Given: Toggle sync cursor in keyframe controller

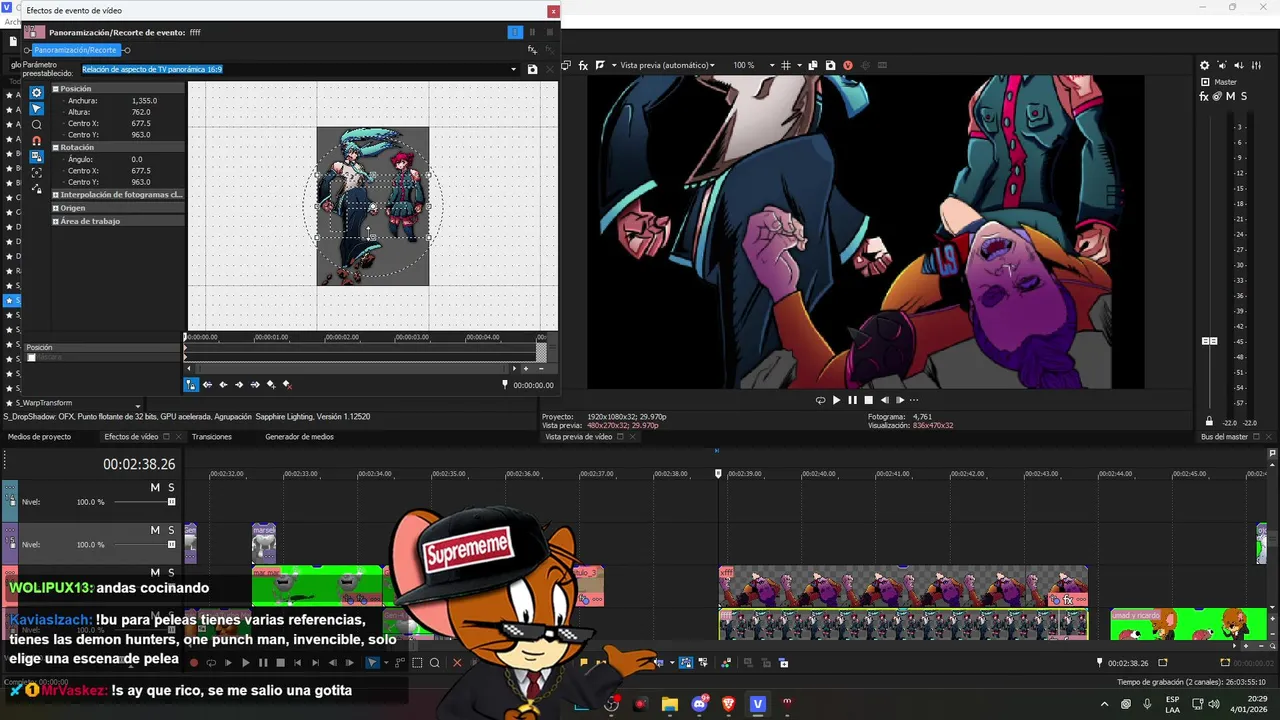Looking at the screenshot, I should (x=191, y=385).
